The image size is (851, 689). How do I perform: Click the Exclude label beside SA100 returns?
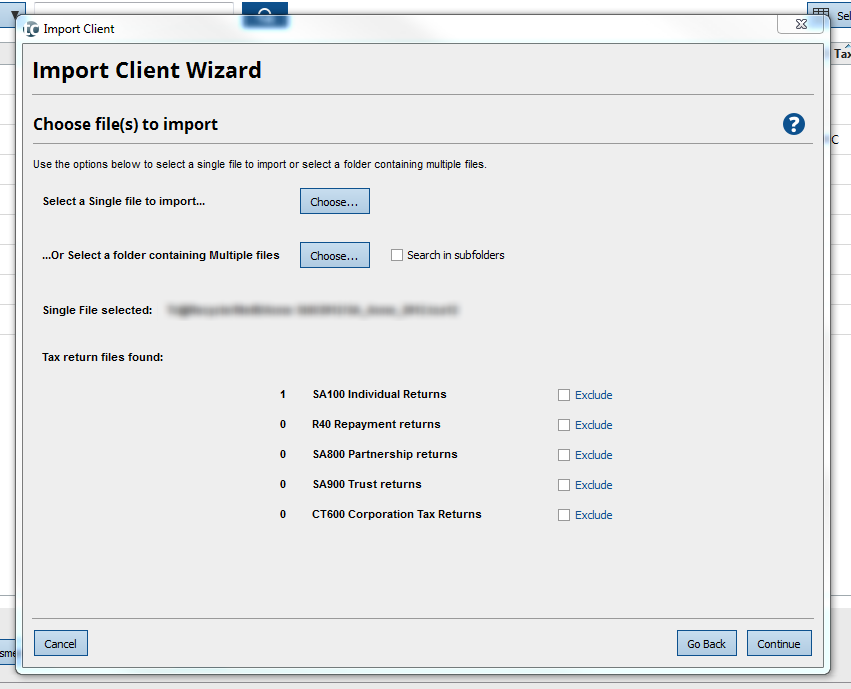pyautogui.click(x=593, y=395)
